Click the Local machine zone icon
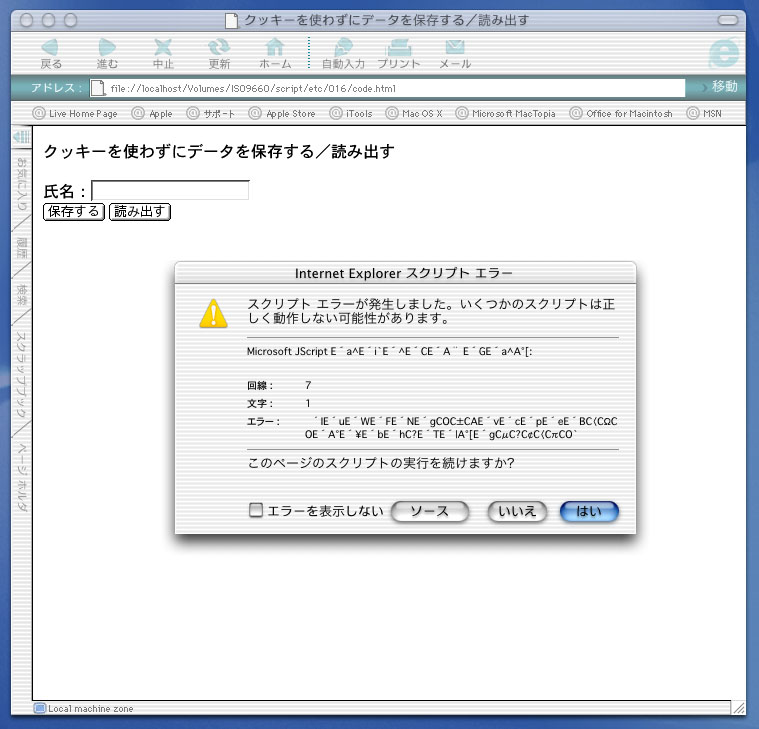Viewport: 759px width, 729px height. tap(40, 708)
